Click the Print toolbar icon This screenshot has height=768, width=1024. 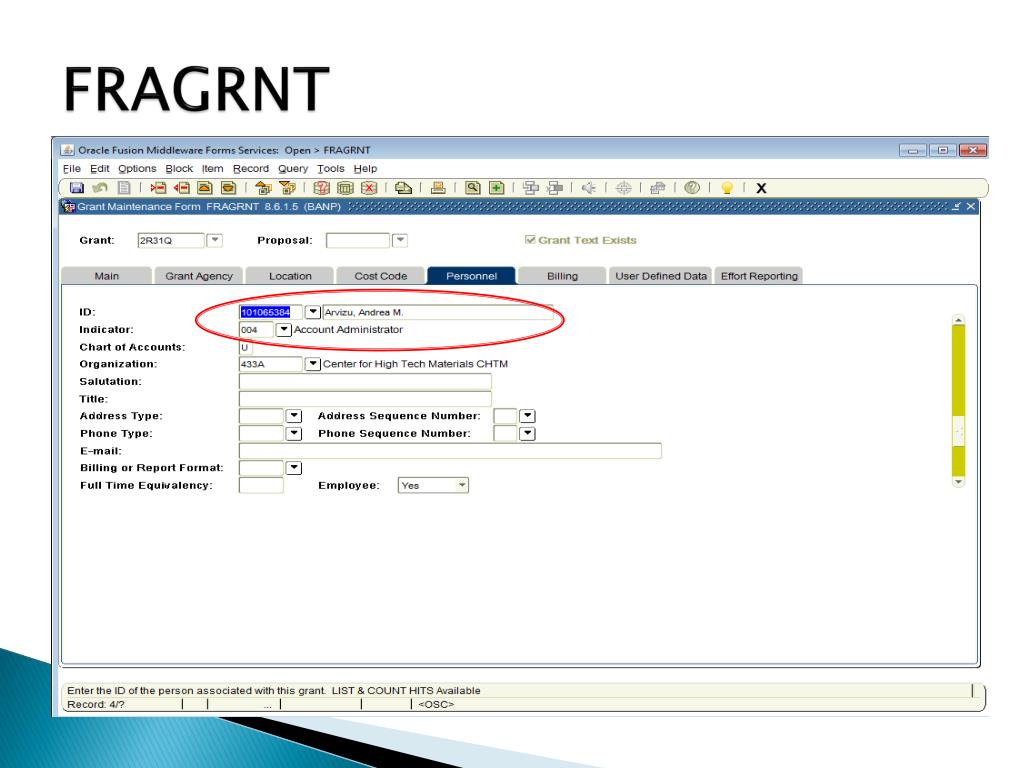point(438,188)
